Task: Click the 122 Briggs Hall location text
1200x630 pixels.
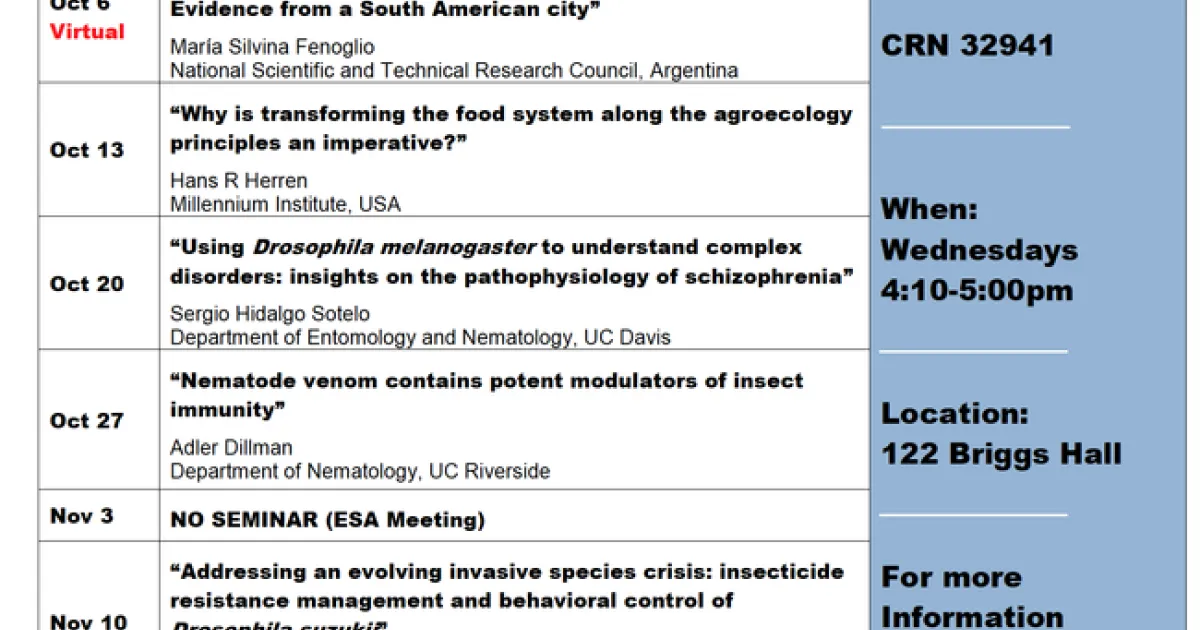Action: pyautogui.click(x=1001, y=455)
